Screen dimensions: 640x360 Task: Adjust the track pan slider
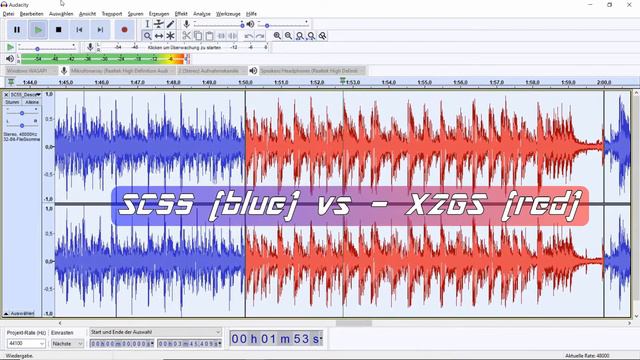[22, 125]
